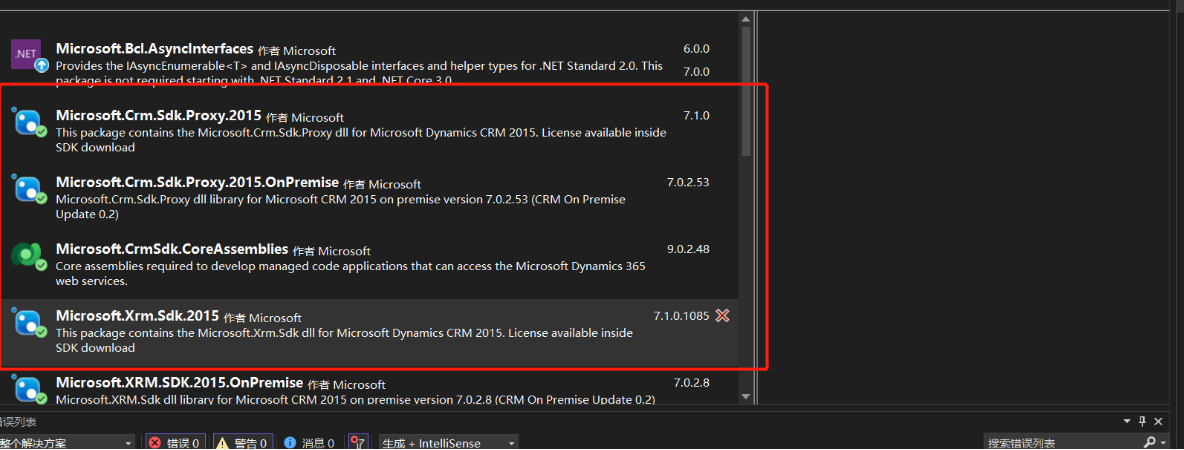Click the search magnifier in error list
The height and width of the screenshot is (450, 1184).
pyautogui.click(x=1149, y=442)
